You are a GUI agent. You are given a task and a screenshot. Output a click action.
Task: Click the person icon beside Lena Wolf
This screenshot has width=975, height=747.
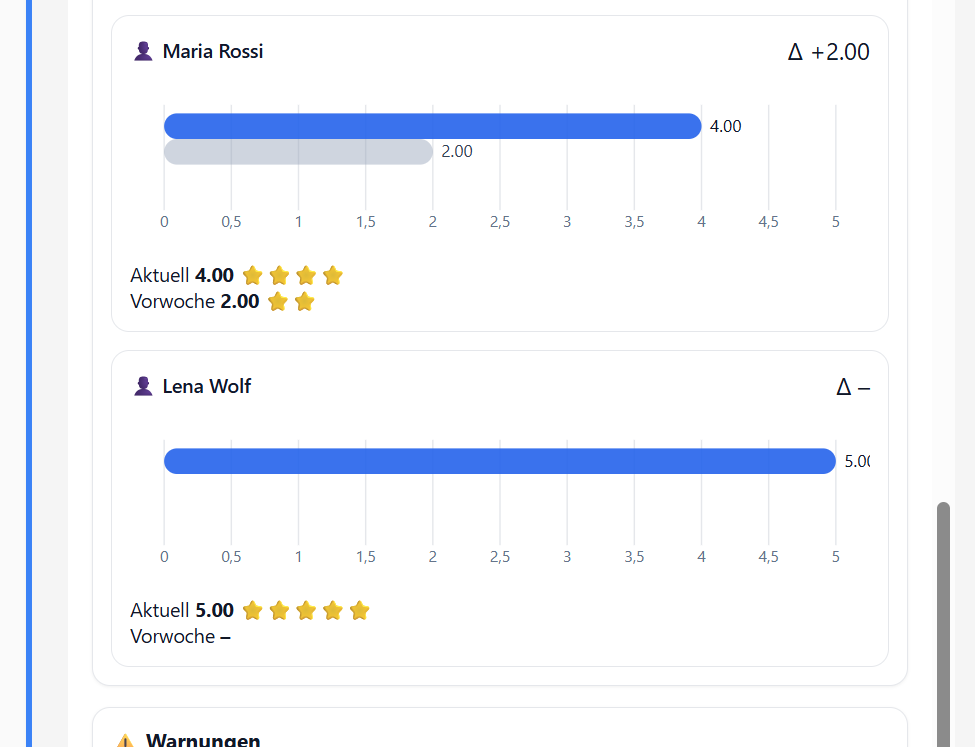[142, 386]
